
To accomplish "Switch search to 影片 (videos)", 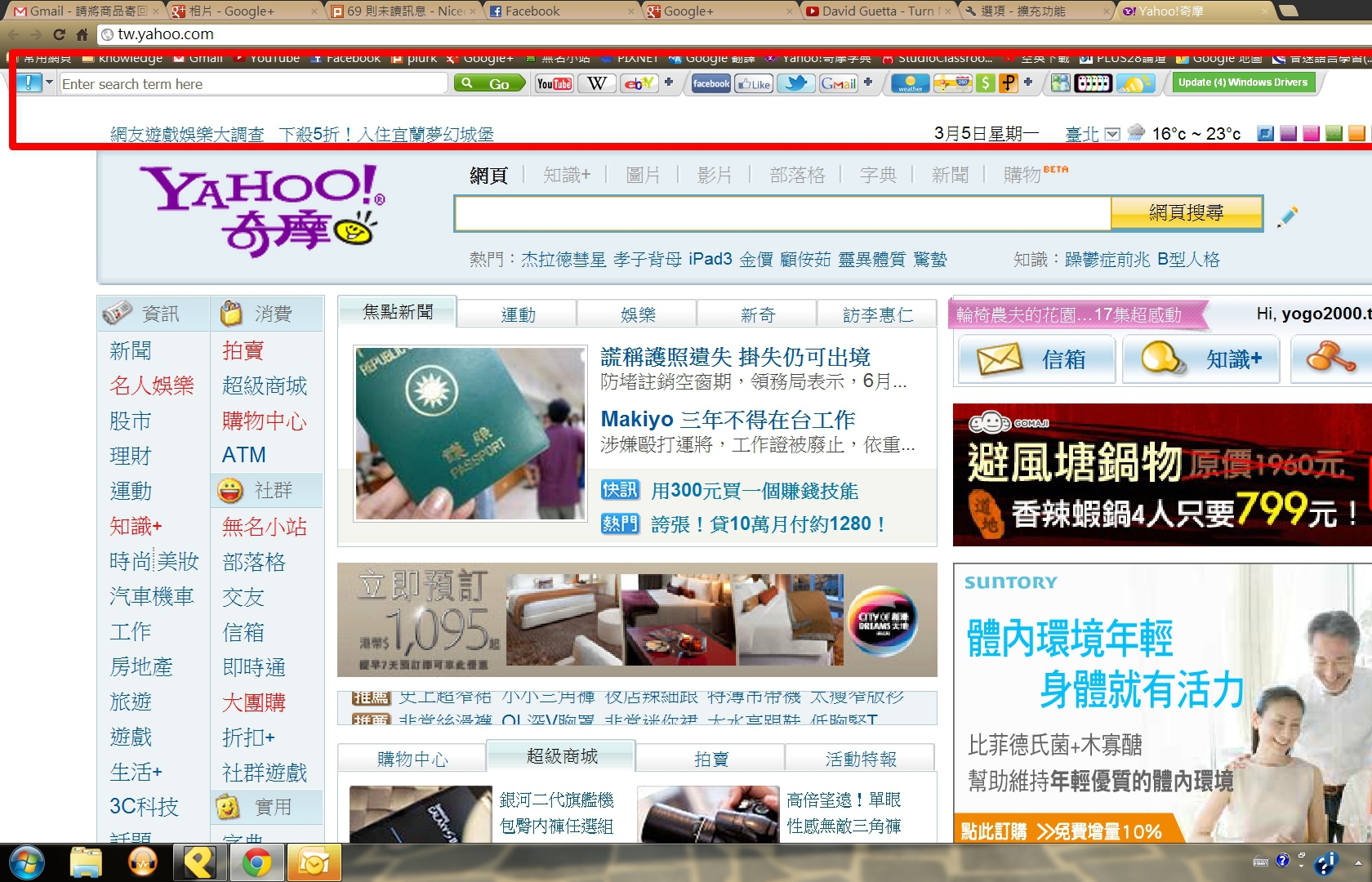I will coord(715,175).
